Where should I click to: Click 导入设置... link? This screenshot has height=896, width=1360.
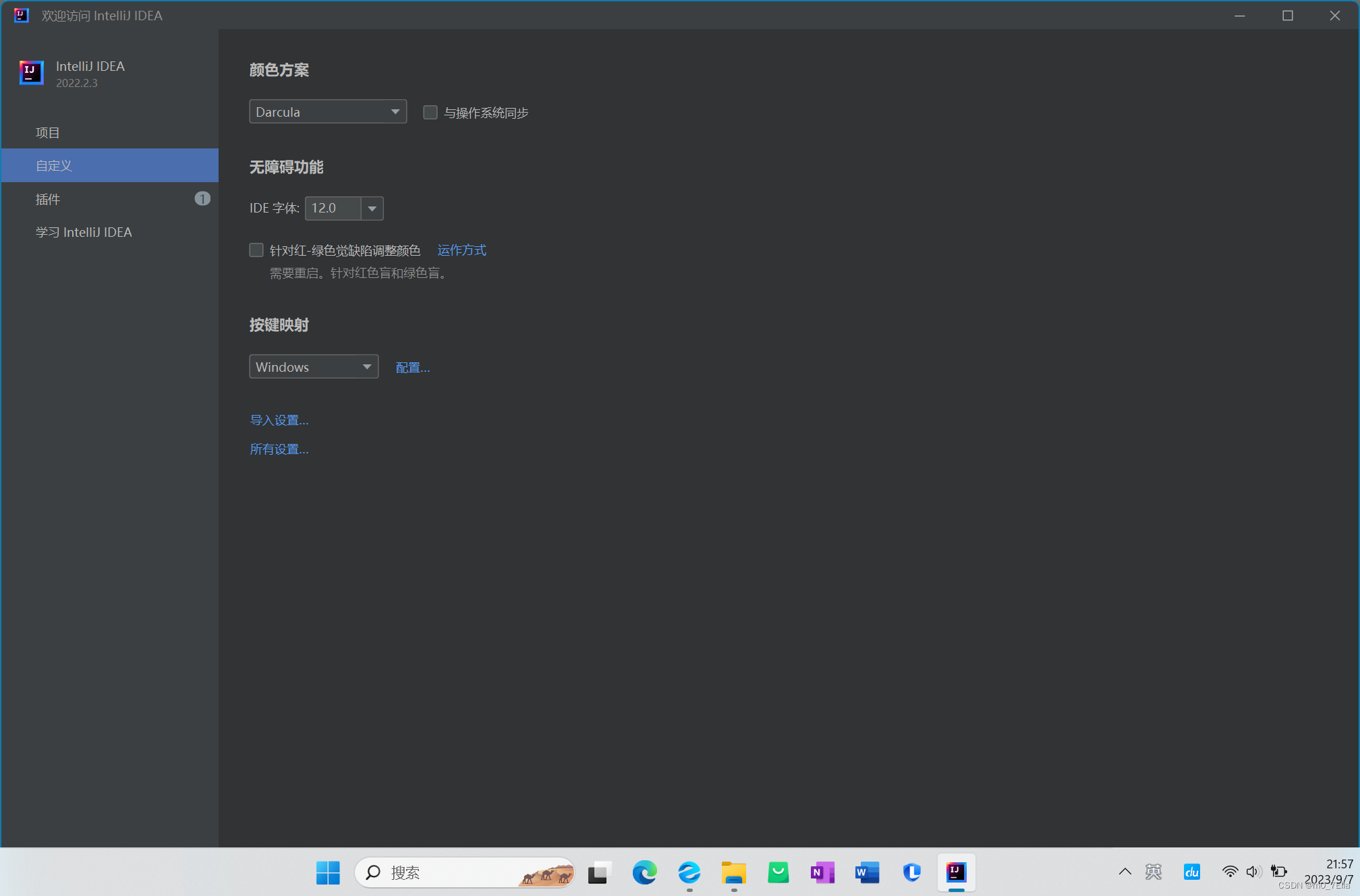[279, 419]
